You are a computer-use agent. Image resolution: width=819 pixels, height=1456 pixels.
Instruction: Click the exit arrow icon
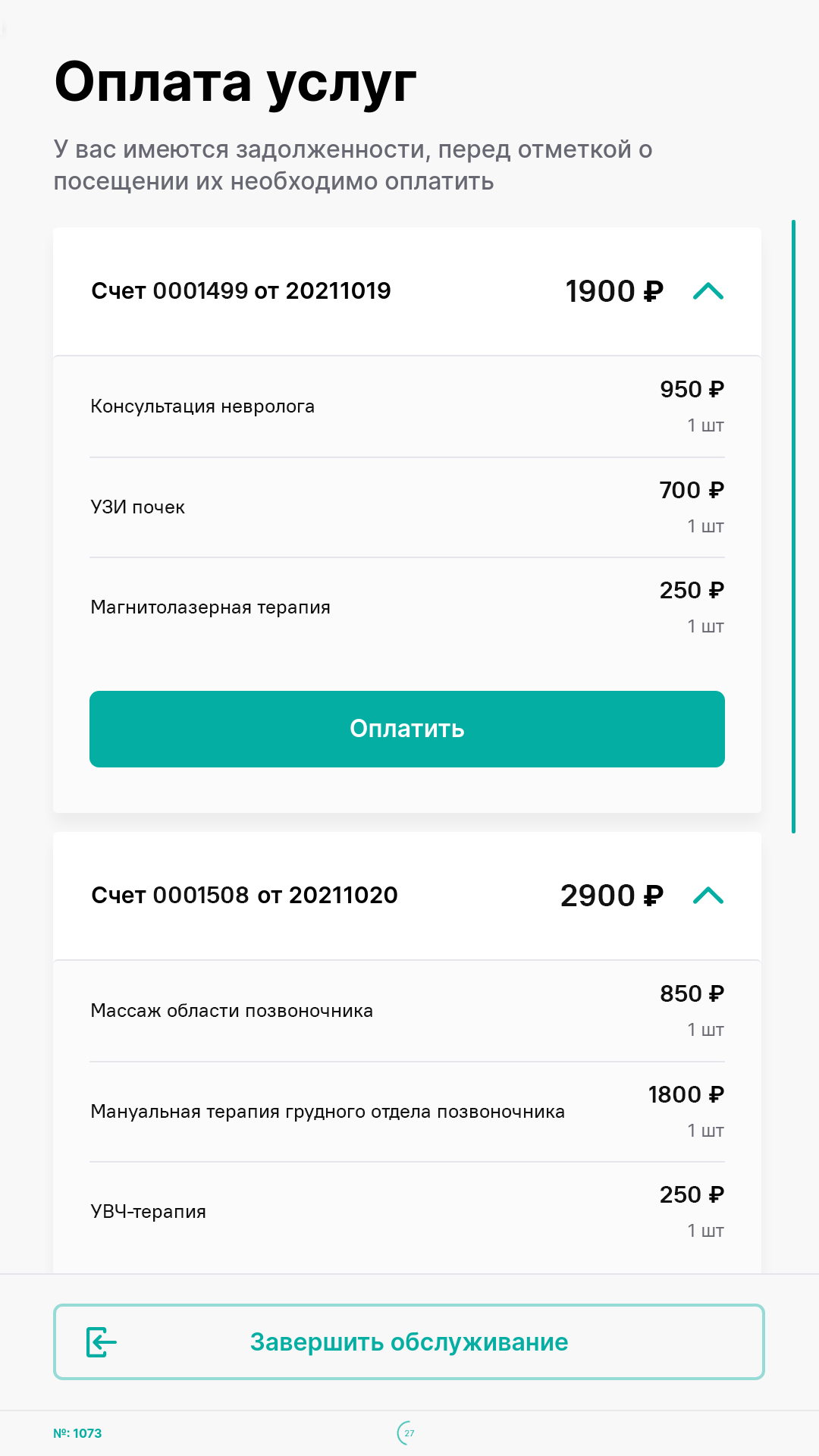click(102, 1342)
